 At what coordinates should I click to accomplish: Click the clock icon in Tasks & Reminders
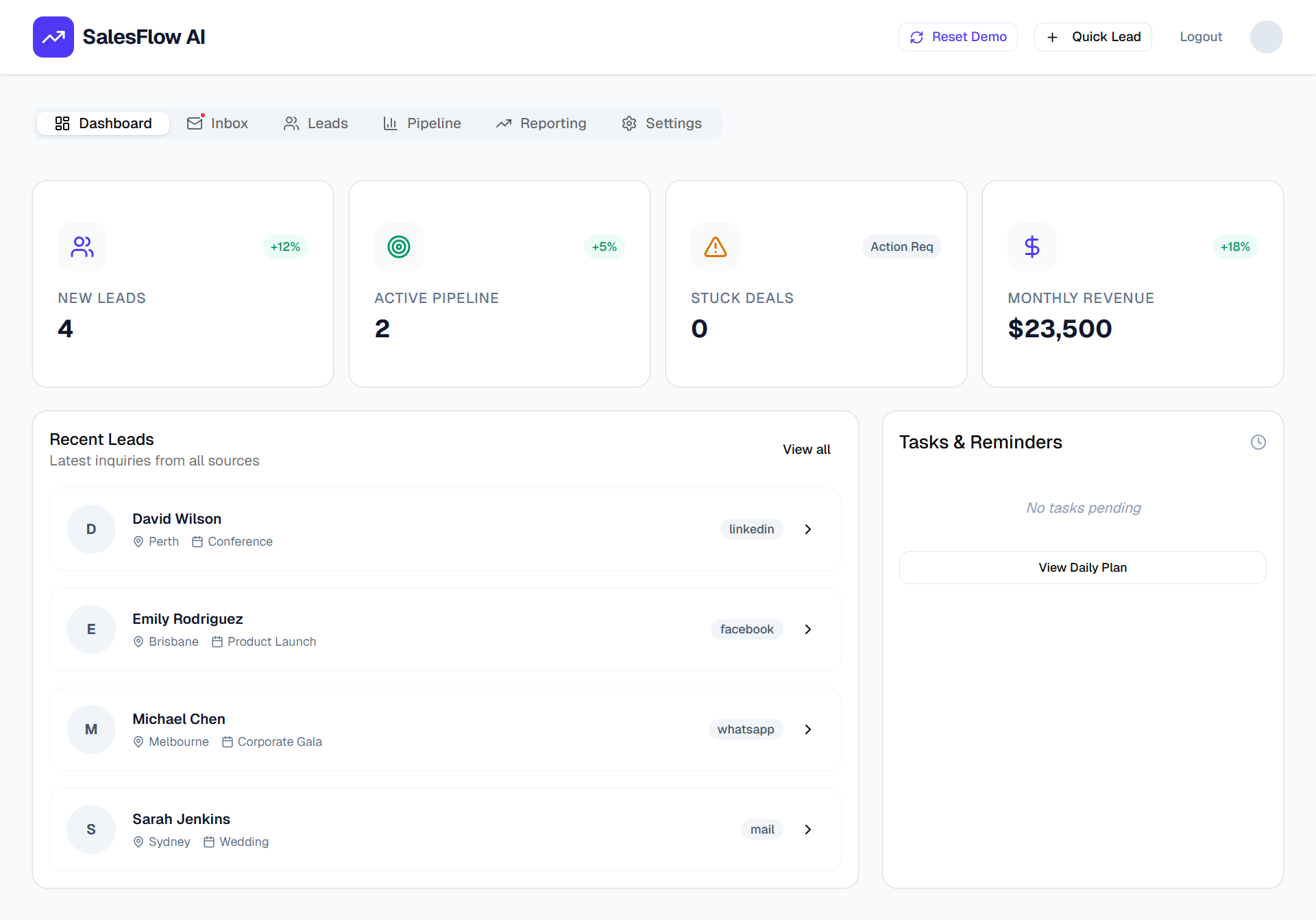(x=1258, y=442)
